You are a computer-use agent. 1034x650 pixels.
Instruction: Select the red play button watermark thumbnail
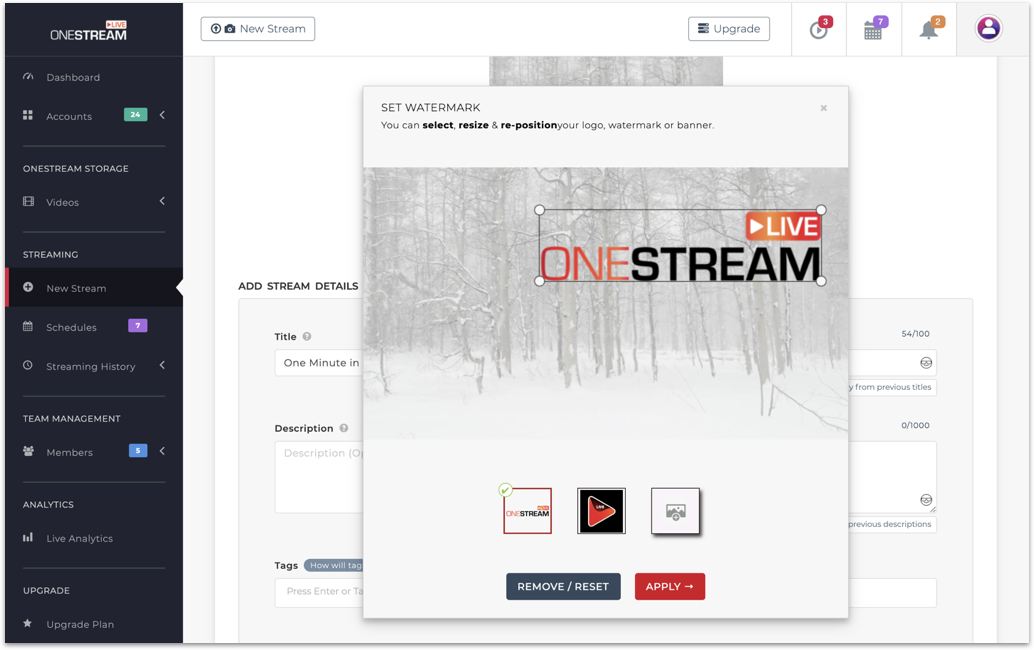(x=601, y=511)
